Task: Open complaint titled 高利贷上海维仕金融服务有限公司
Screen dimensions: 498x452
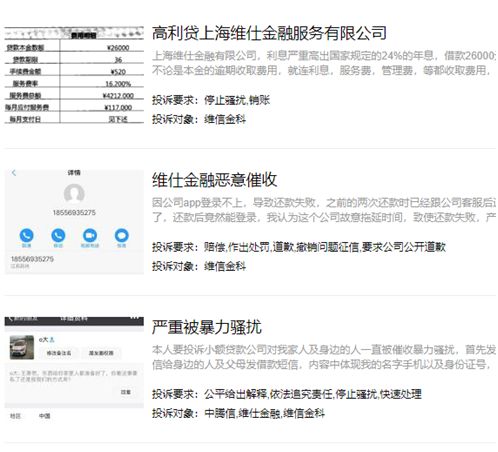Action: pos(269,33)
